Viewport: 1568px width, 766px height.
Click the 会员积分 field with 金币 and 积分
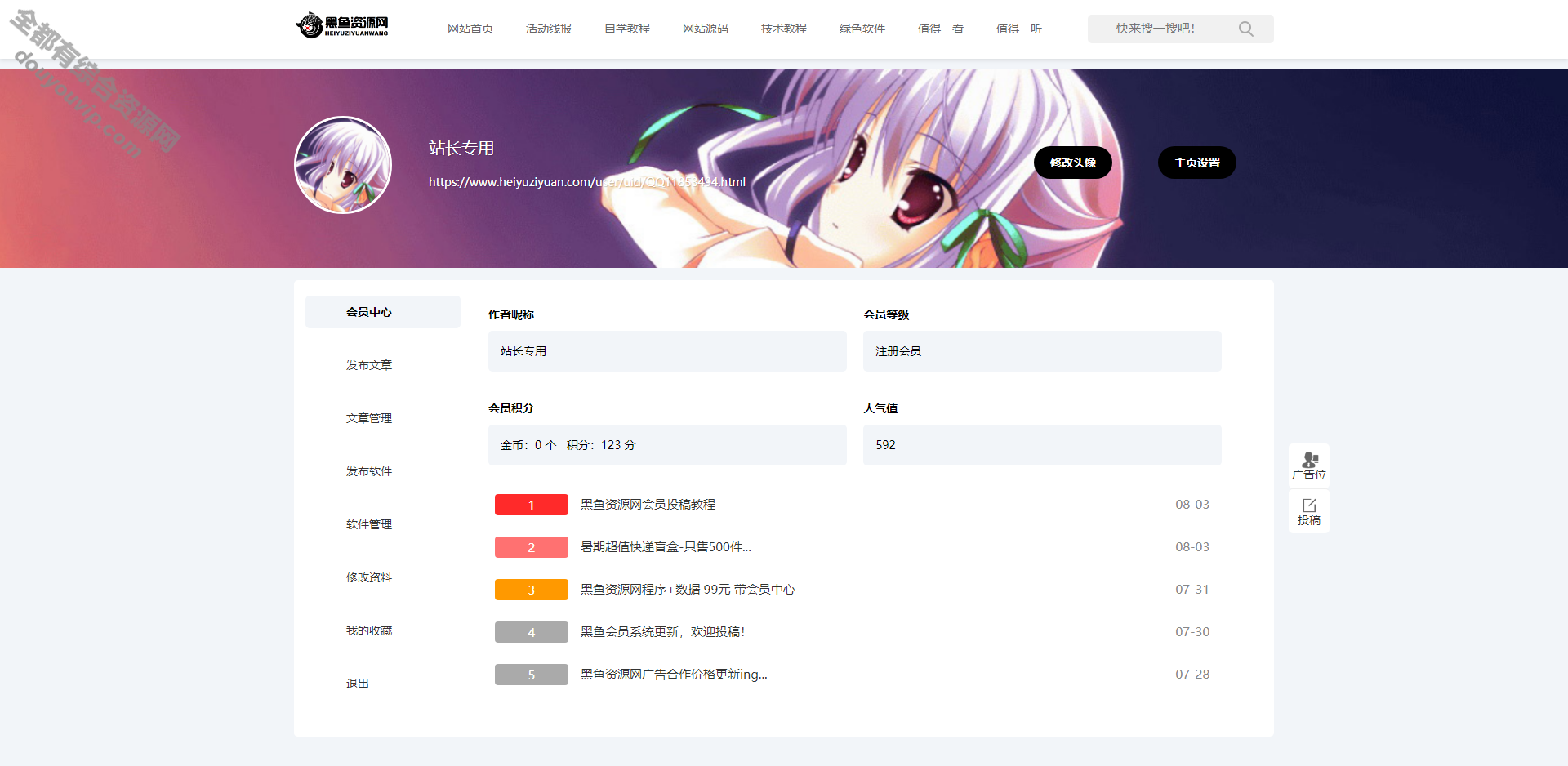667,445
